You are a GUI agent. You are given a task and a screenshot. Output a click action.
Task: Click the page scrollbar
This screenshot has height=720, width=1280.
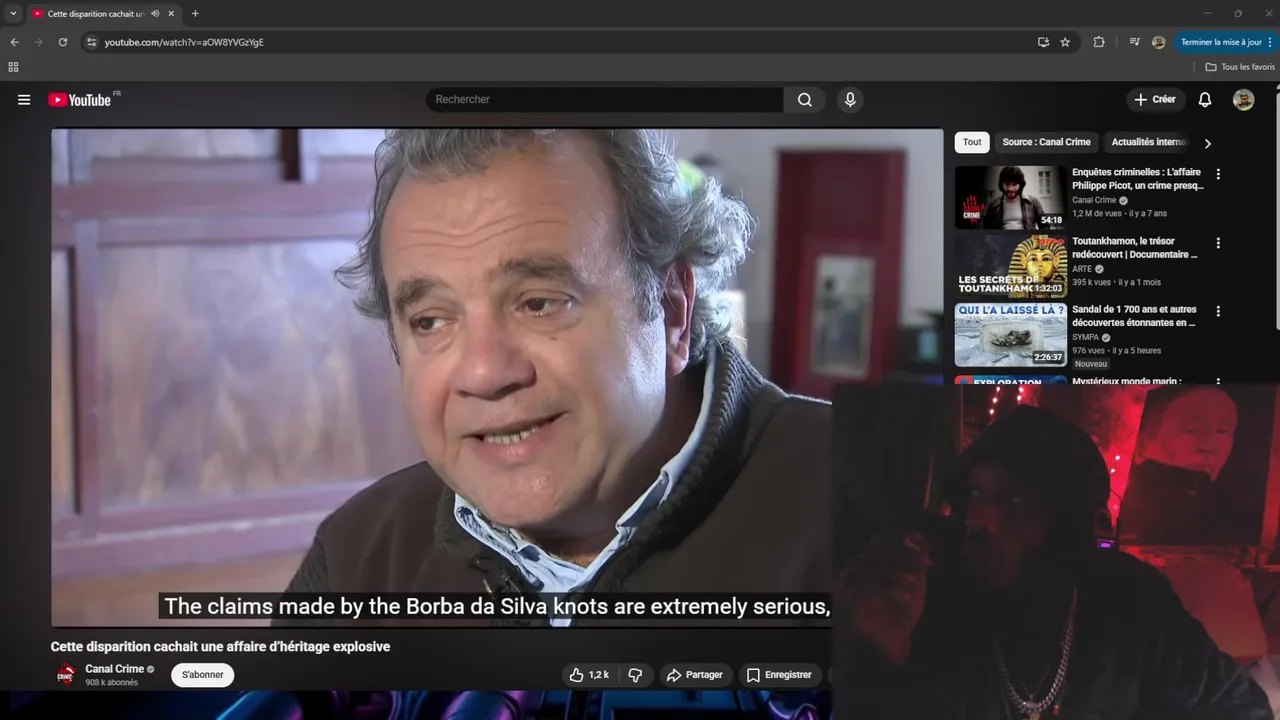click(x=1276, y=210)
